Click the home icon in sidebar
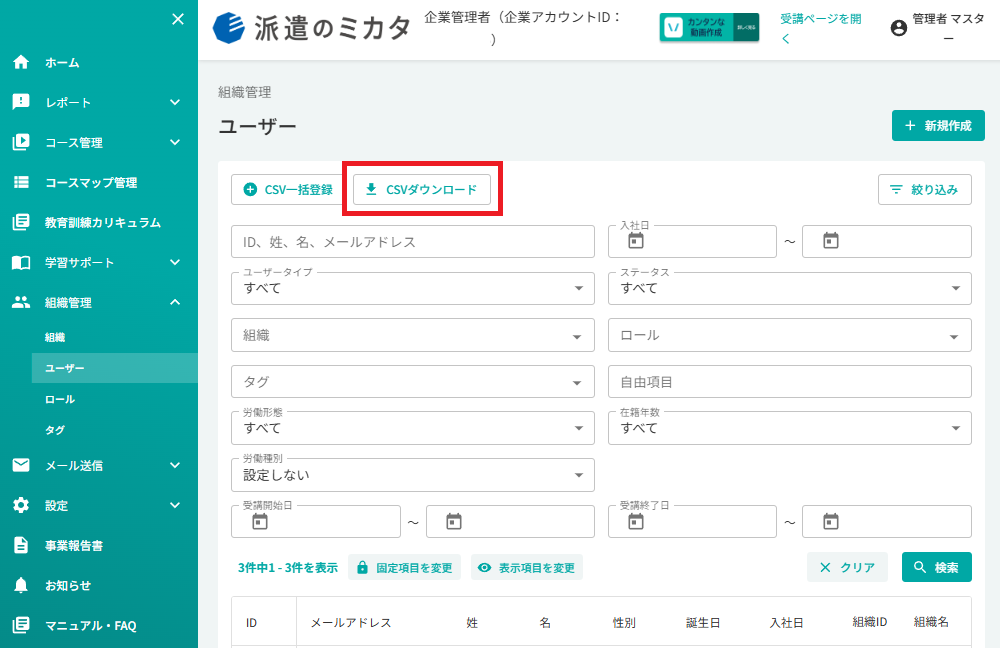The height and width of the screenshot is (648, 1000). click(21, 62)
